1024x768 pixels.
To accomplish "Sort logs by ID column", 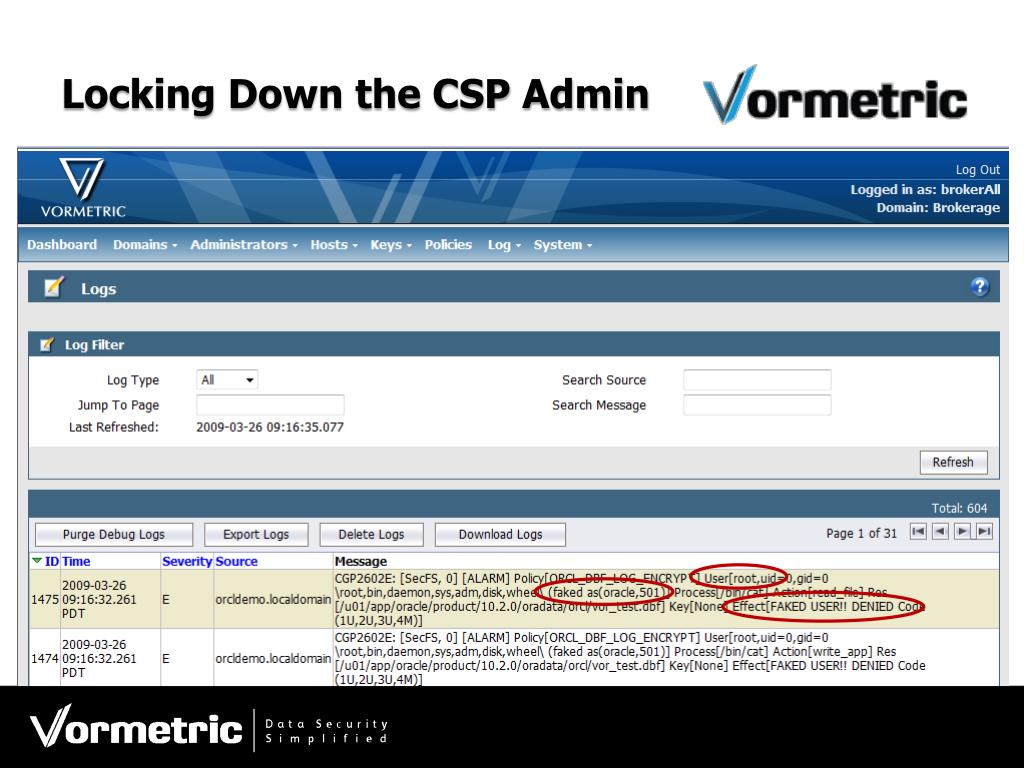I will click(52, 561).
